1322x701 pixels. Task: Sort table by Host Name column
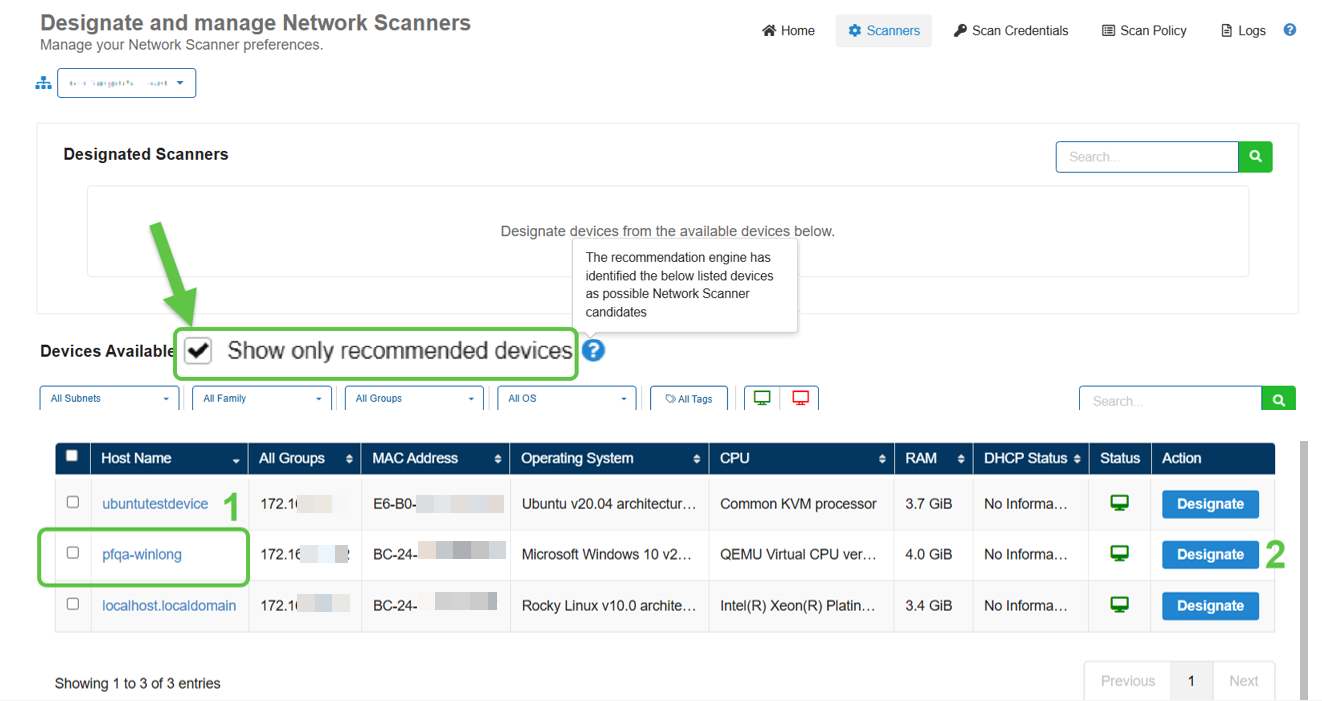pos(168,458)
